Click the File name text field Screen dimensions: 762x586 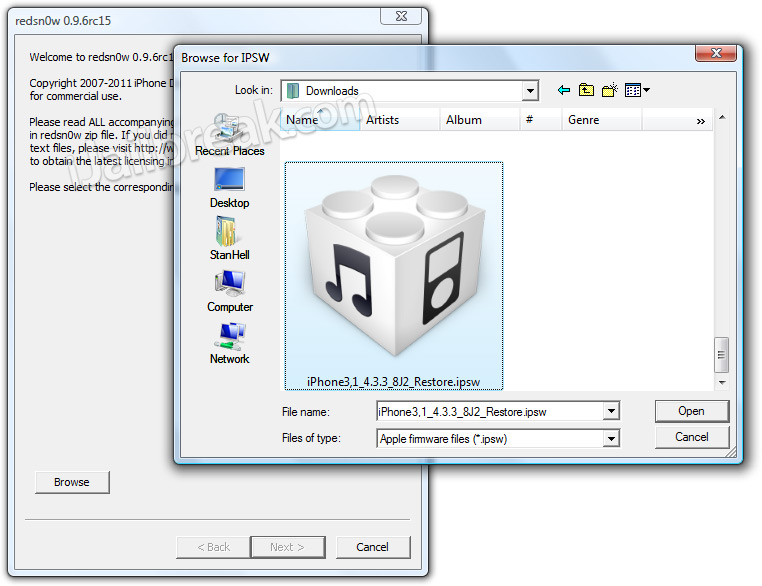490,411
